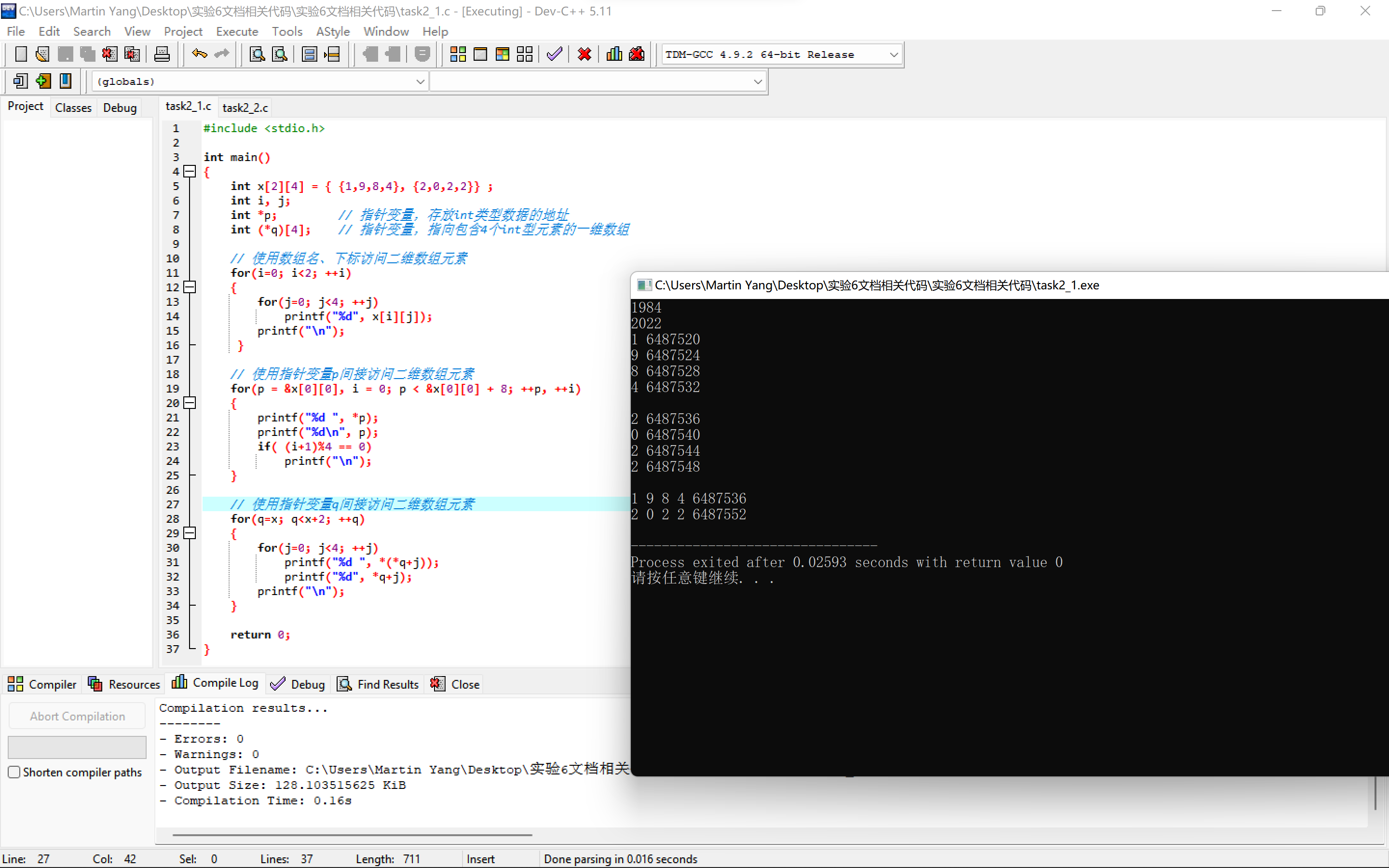The width and height of the screenshot is (1389, 868).
Task: Click the Compile colored-squares icon
Action: click(457, 54)
